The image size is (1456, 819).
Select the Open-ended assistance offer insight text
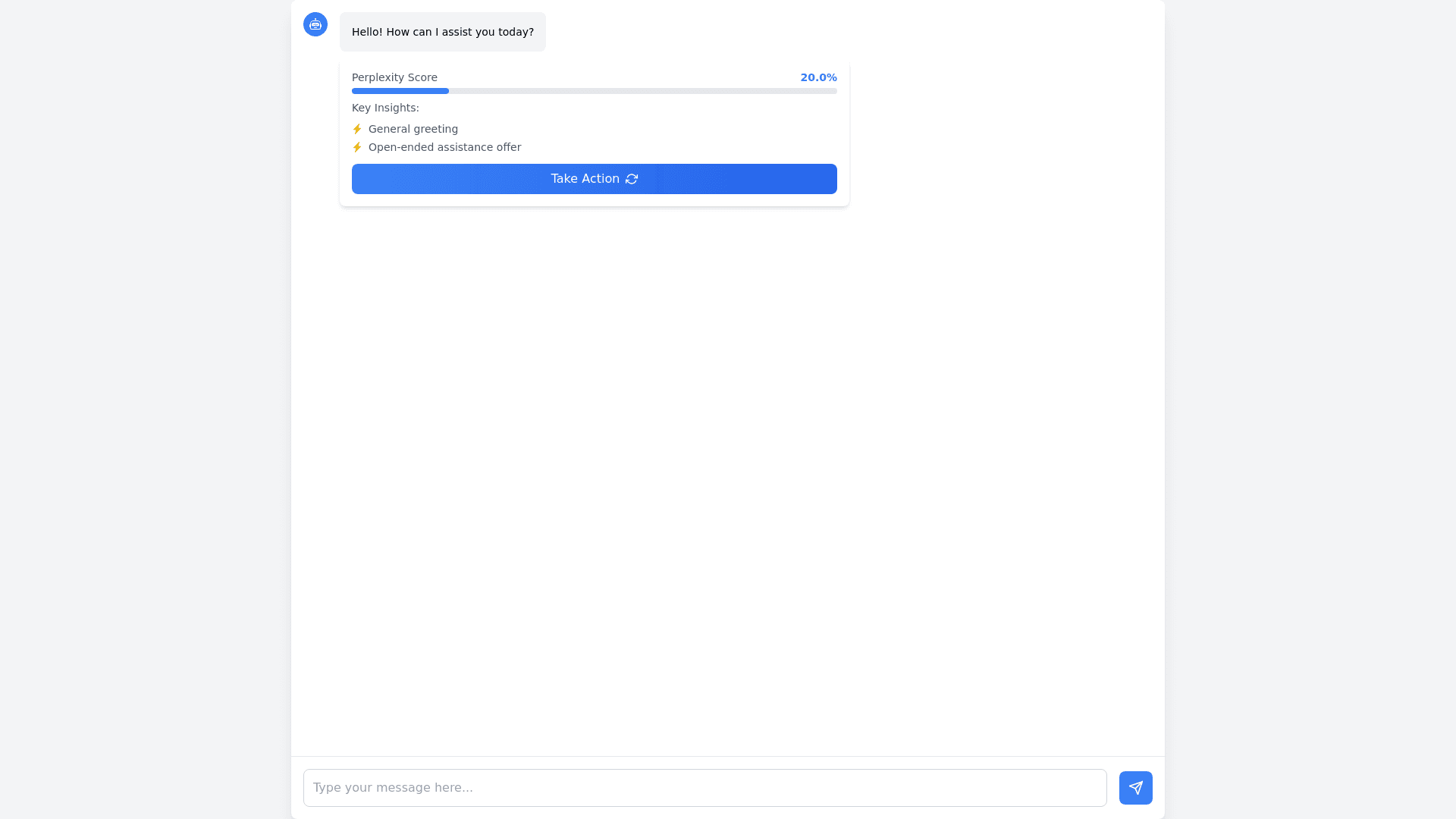[x=444, y=147]
